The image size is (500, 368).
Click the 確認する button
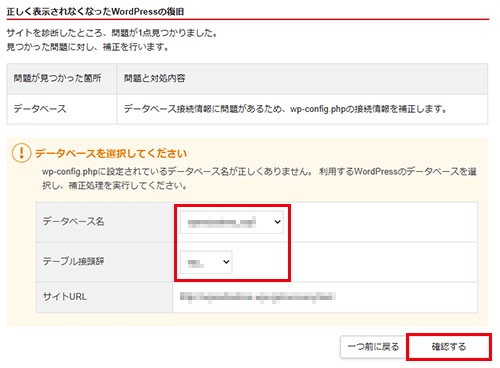449,347
